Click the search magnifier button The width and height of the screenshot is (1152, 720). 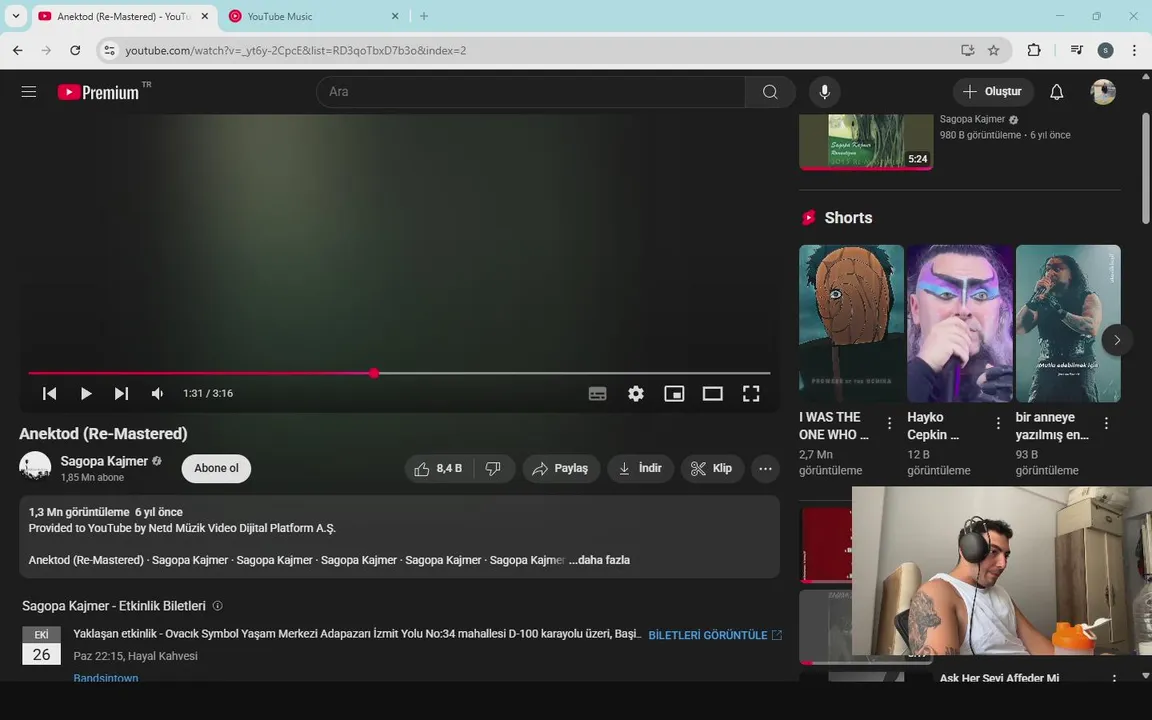pyautogui.click(x=770, y=92)
